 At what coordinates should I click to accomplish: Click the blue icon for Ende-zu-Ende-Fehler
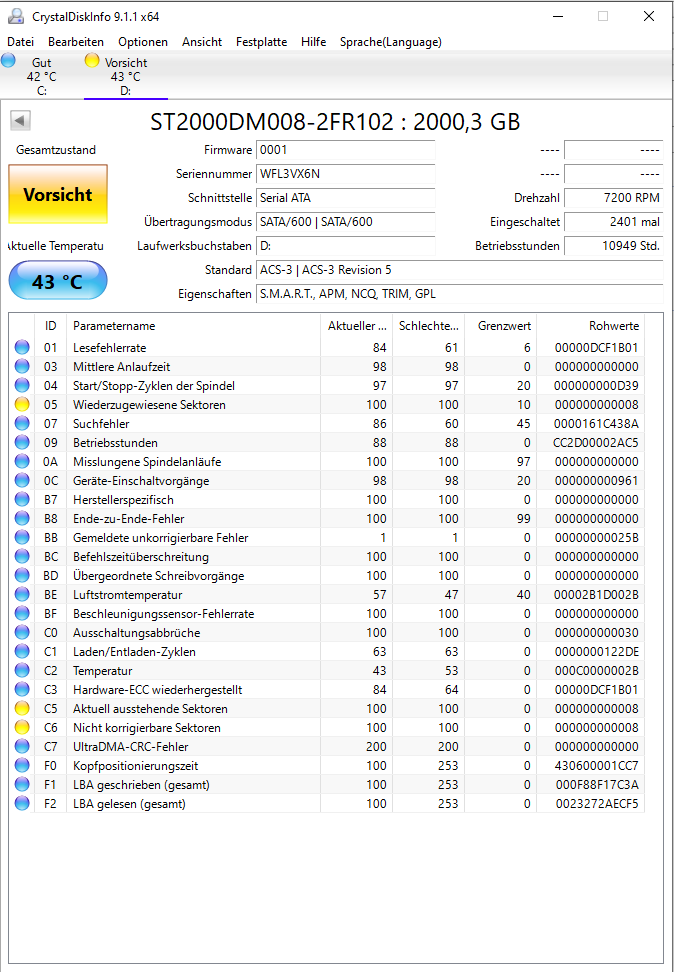coord(22,519)
